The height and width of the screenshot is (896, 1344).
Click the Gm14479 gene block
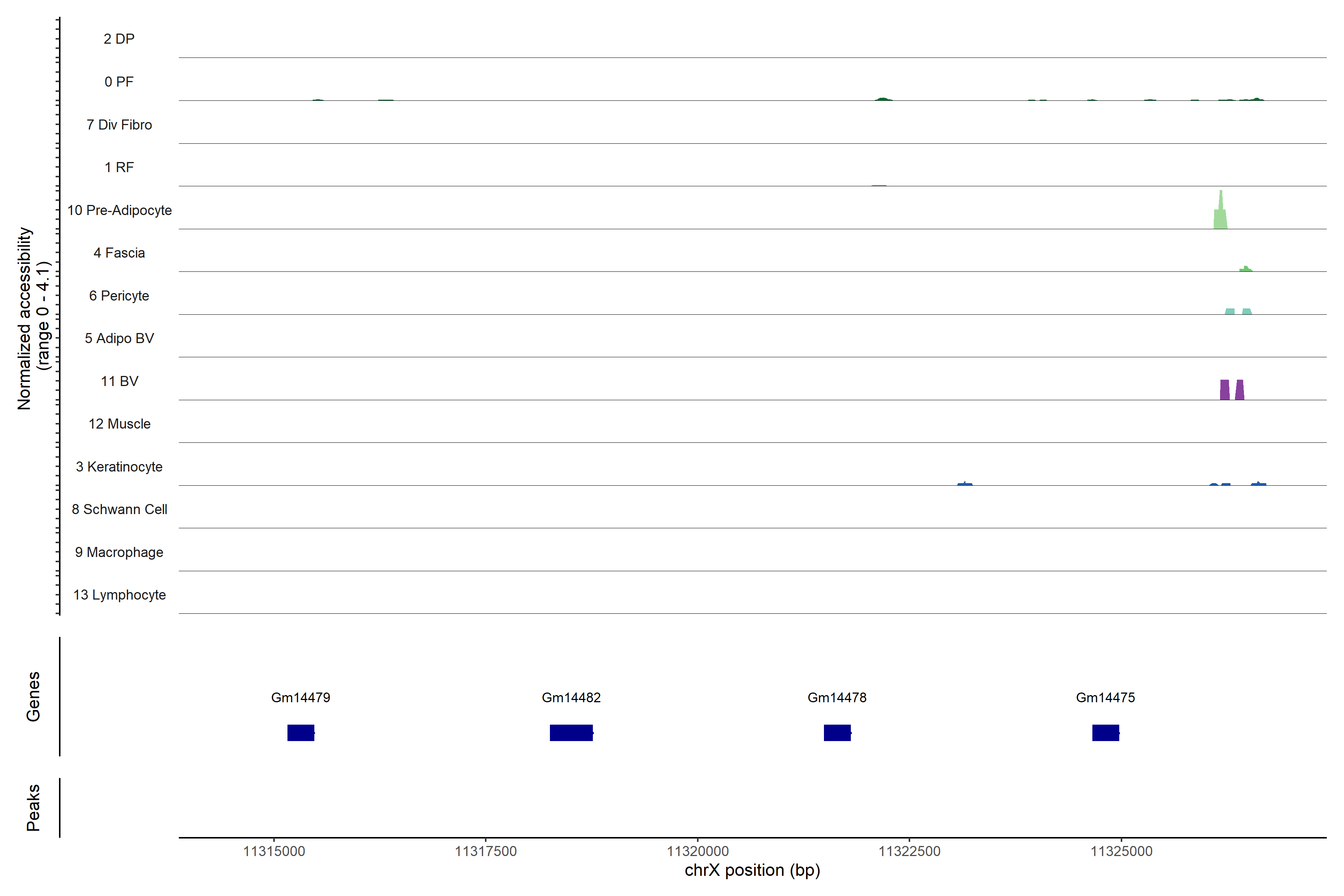[301, 732]
